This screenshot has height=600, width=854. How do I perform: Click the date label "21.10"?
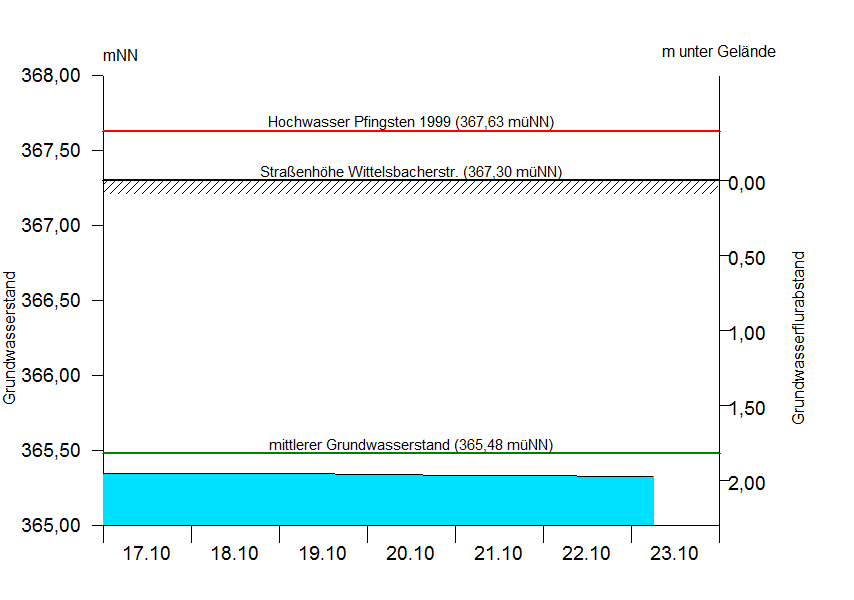(x=498, y=554)
